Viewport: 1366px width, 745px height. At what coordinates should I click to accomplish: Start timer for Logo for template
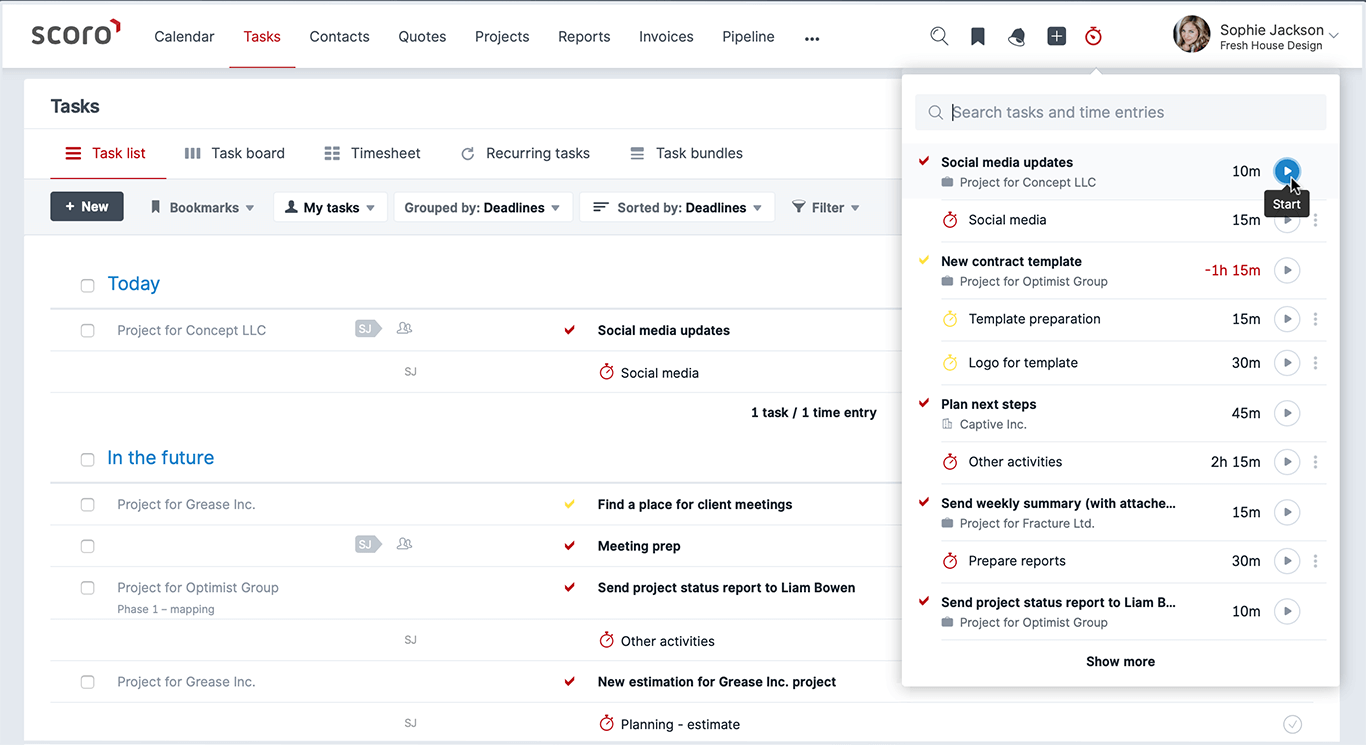point(1287,363)
